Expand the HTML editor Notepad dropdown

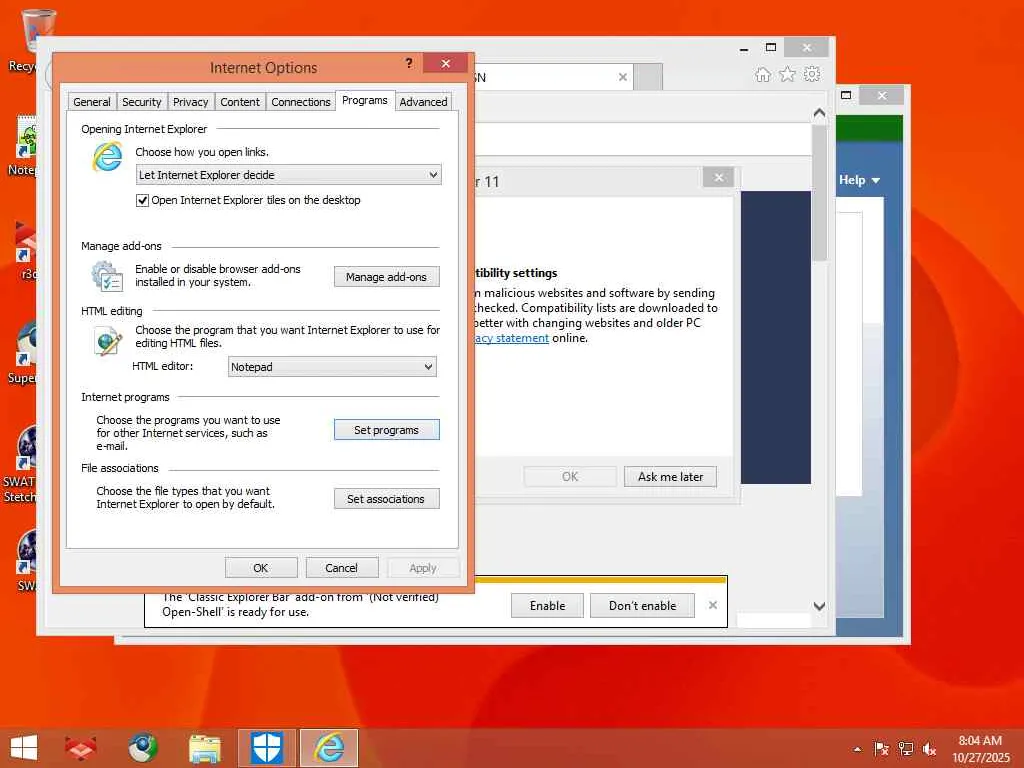coord(332,367)
